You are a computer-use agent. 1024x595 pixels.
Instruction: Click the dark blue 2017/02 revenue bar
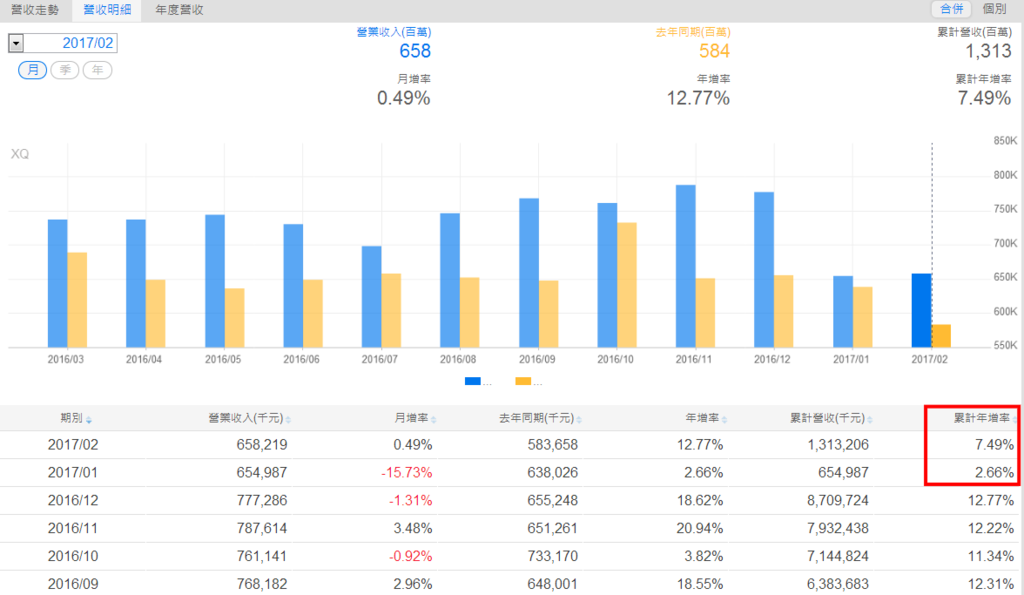(x=921, y=310)
